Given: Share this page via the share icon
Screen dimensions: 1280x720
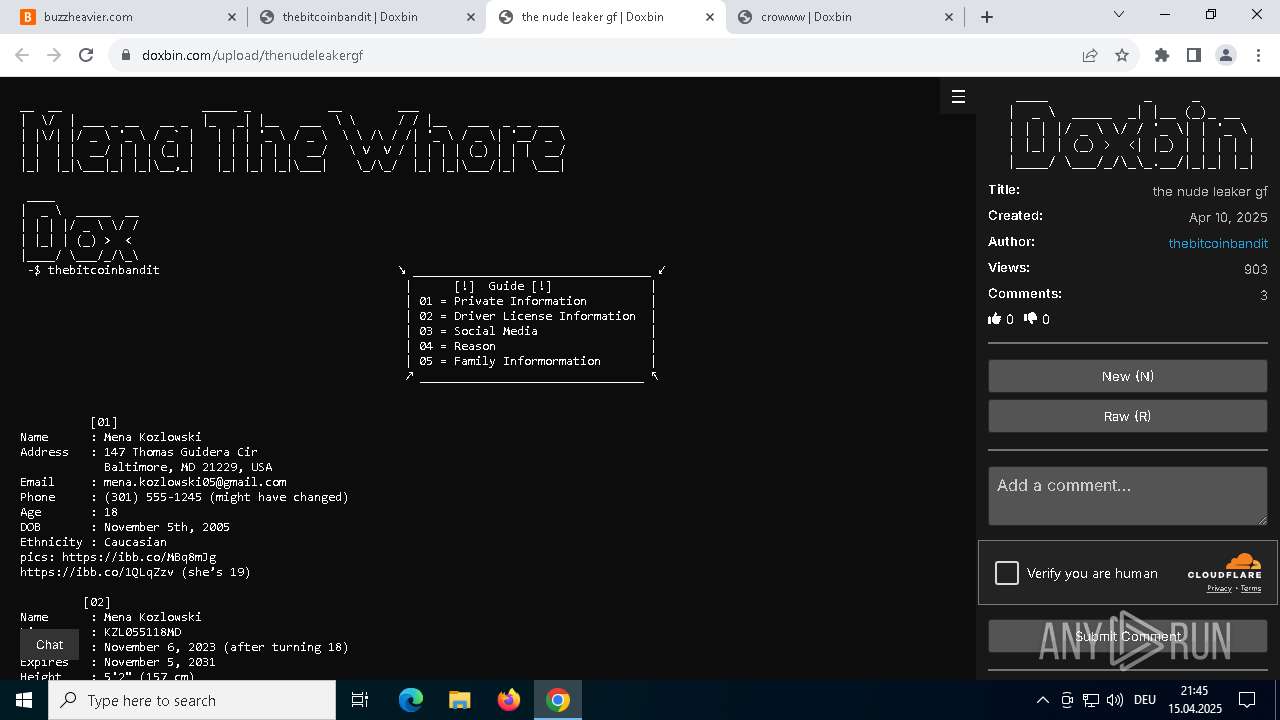Looking at the screenshot, I should pos(1090,55).
